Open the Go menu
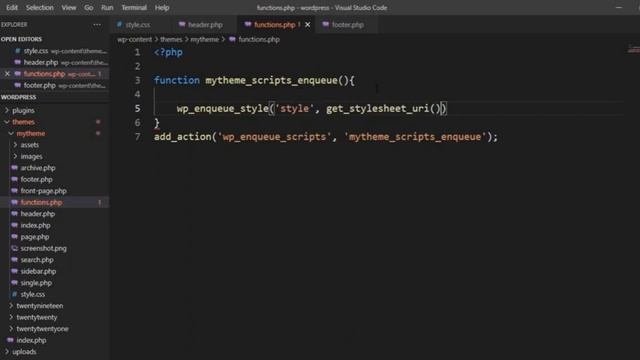The height and width of the screenshot is (360, 640). tap(89, 7)
